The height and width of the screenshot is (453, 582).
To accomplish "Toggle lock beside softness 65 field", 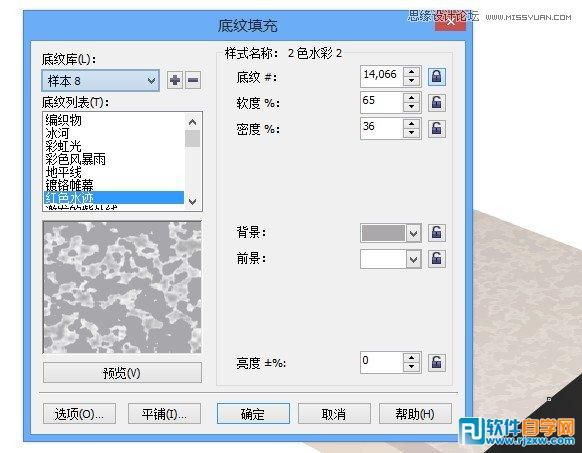I will (x=436, y=102).
